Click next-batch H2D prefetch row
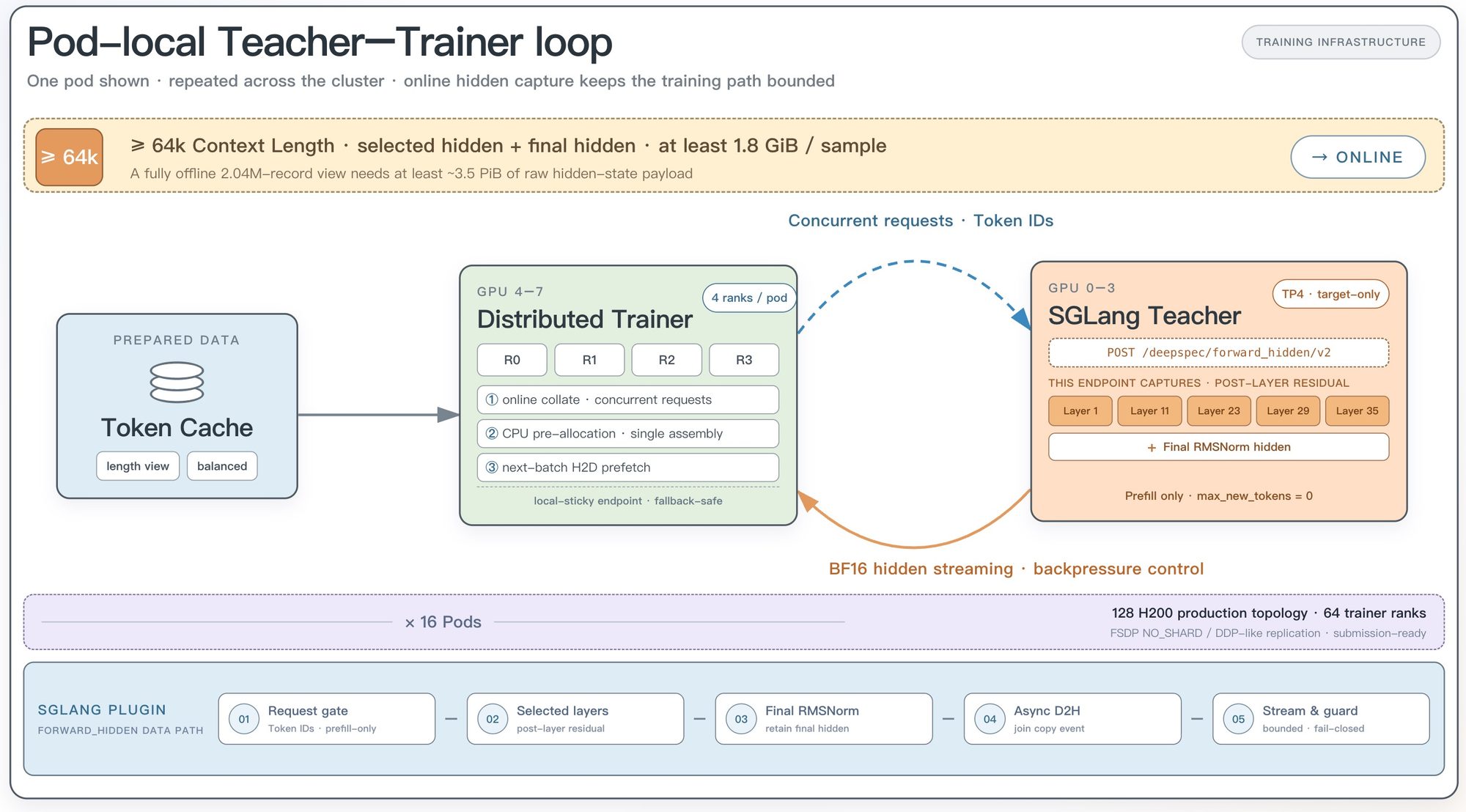 (x=628, y=468)
